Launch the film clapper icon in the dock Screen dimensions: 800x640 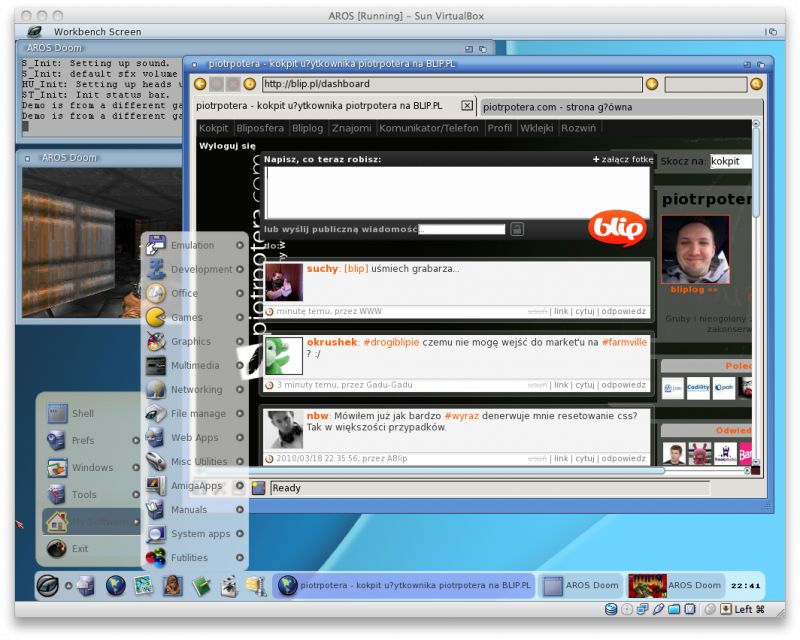(229, 586)
